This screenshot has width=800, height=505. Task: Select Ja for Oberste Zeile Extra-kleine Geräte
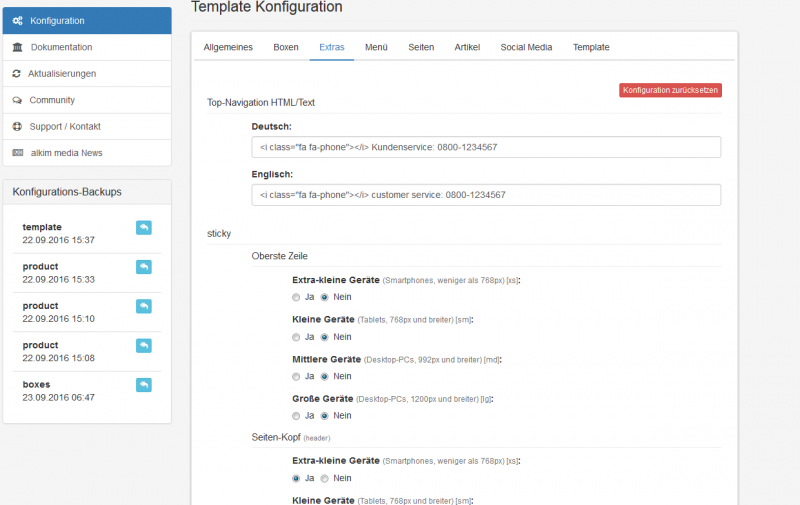[x=296, y=297]
